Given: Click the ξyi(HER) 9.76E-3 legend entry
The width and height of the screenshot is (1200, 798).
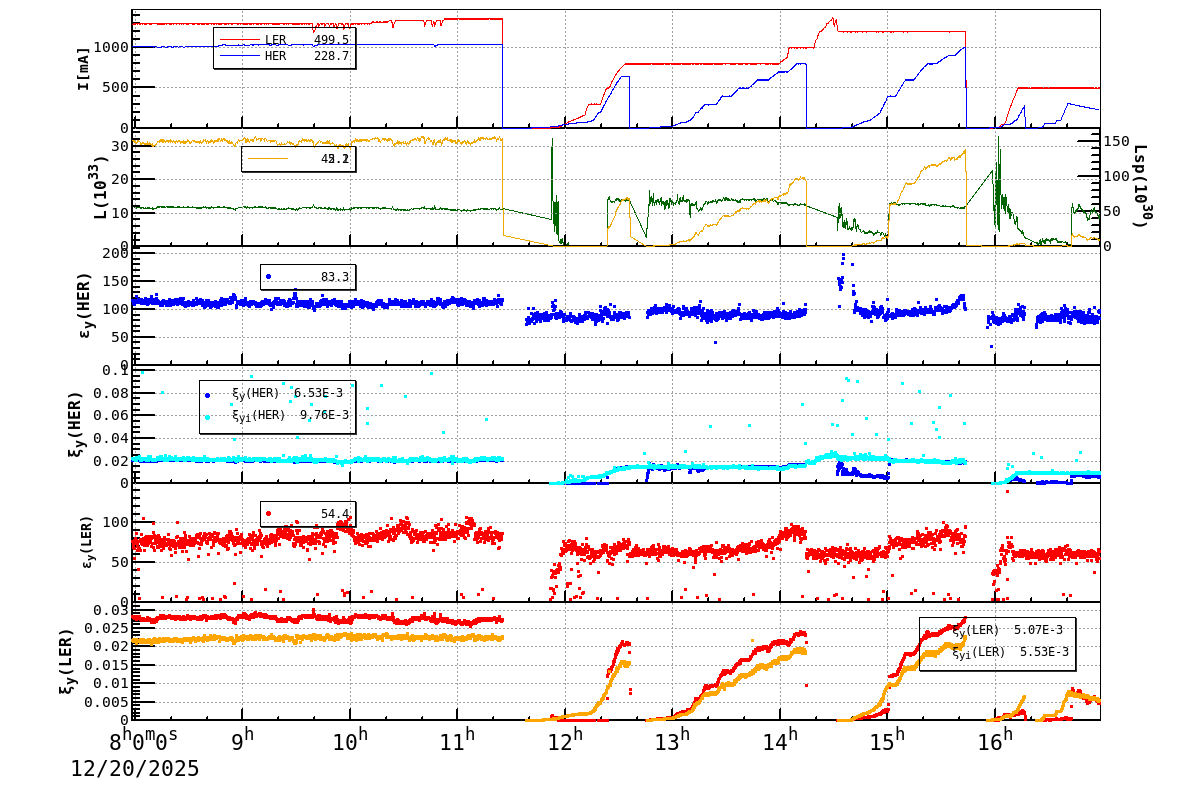Looking at the screenshot, I should [x=277, y=415].
